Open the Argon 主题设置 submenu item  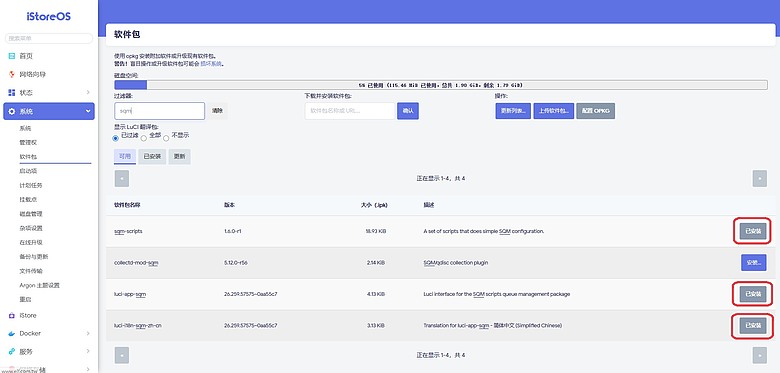pyautogui.click(x=39, y=285)
